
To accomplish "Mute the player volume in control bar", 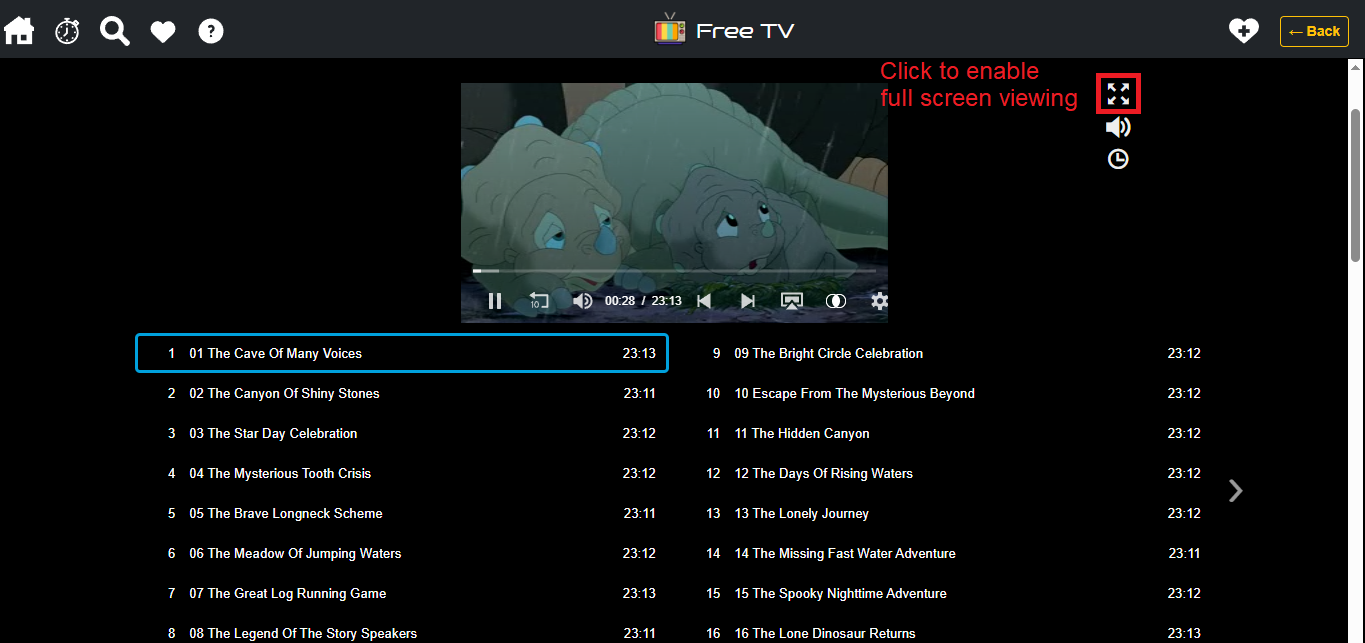I will click(583, 301).
